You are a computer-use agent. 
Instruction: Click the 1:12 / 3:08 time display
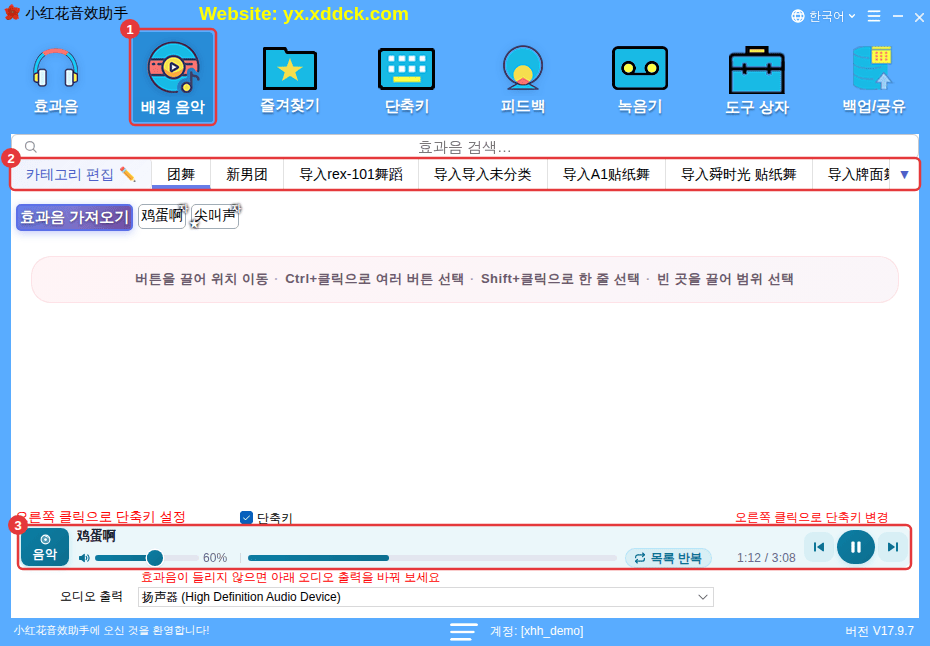(766, 558)
